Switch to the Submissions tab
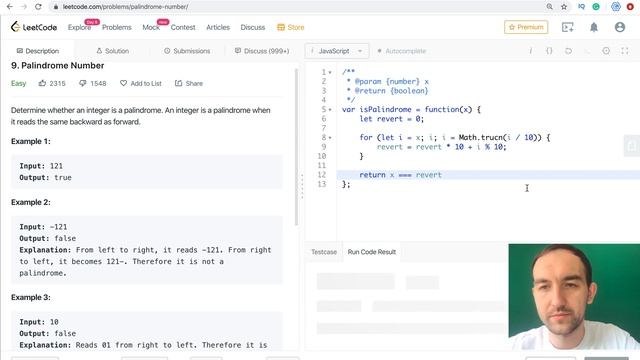The image size is (640, 360). [187, 51]
